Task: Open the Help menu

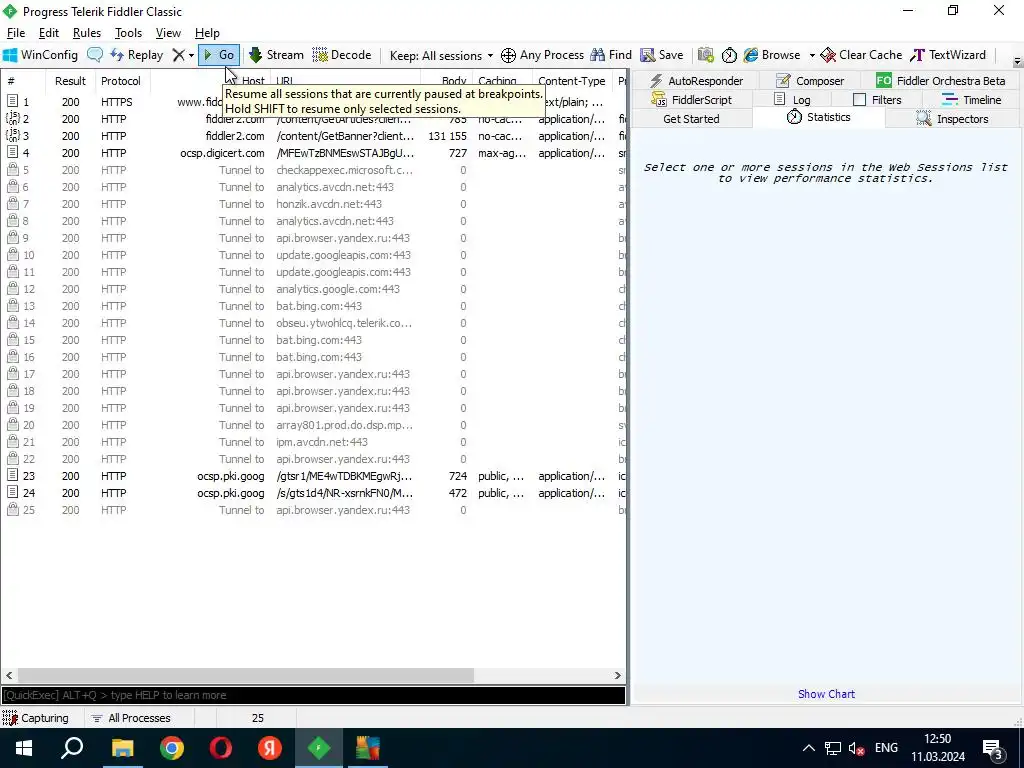Action: [x=207, y=33]
